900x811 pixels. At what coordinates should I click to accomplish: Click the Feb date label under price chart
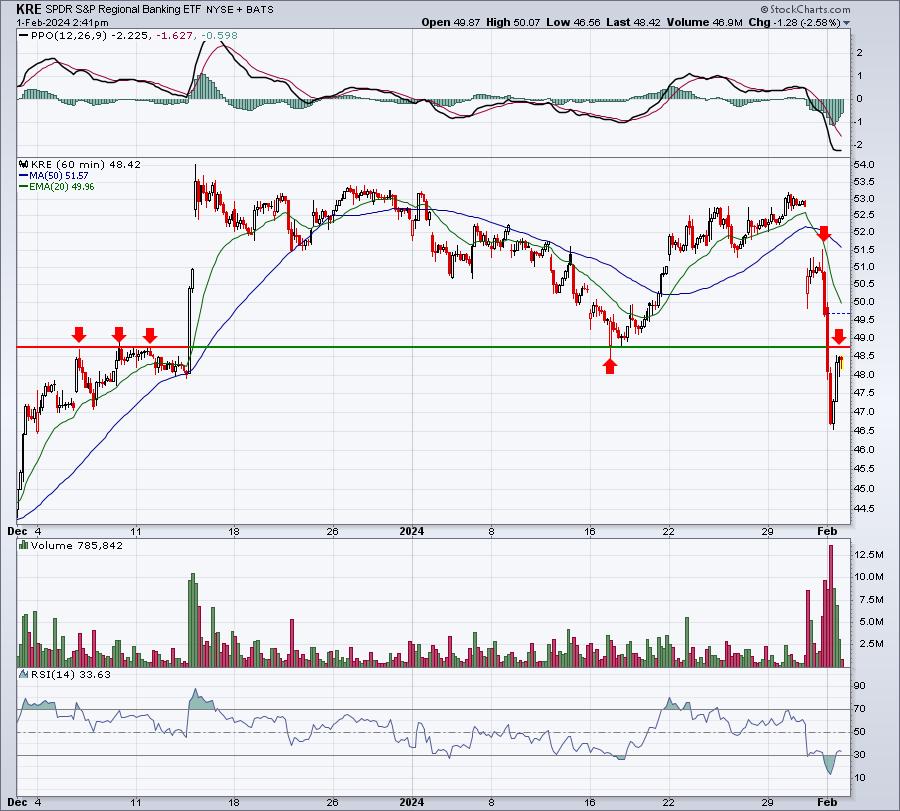(827, 531)
